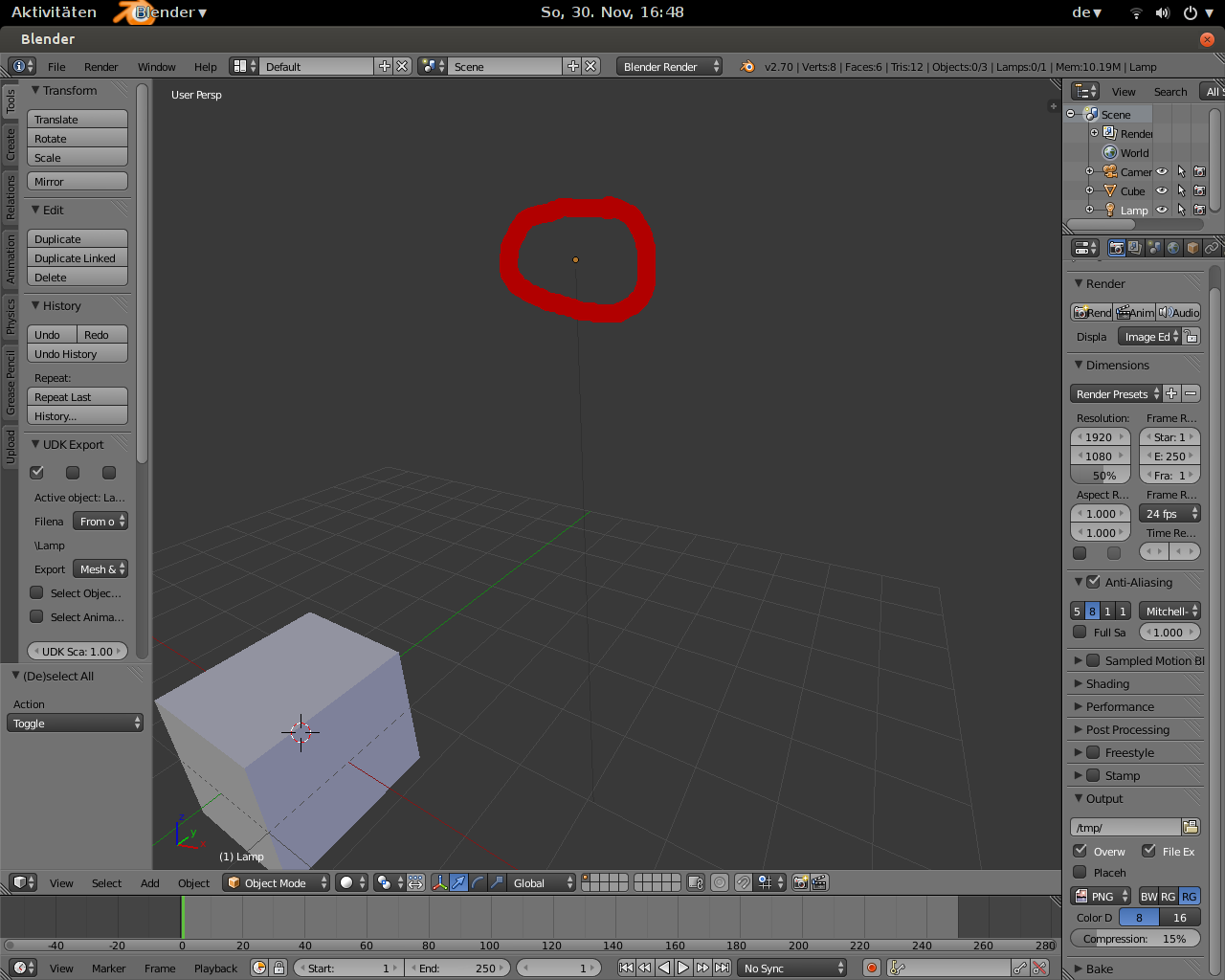Screen dimensions: 1225x980
Task: Open the File menu
Action: coord(56,66)
